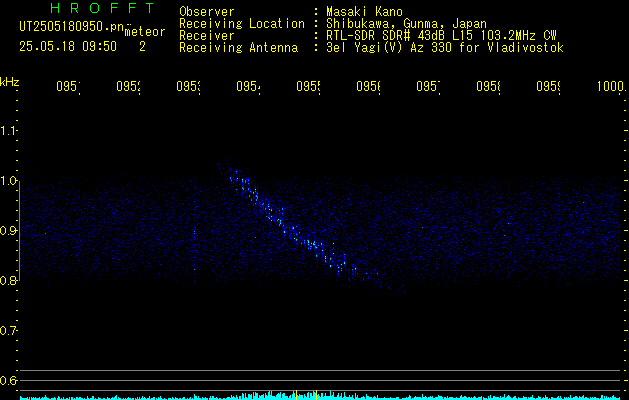Click the 0959 time axis marker

(548, 87)
